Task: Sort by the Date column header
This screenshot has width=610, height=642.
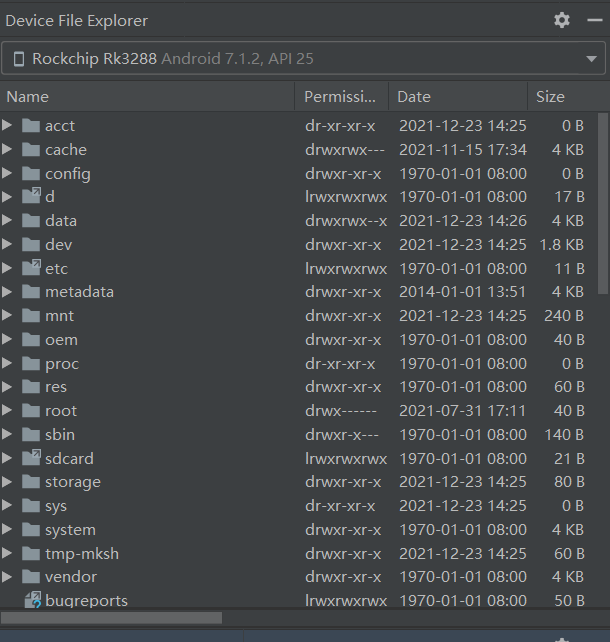Action: coord(458,97)
